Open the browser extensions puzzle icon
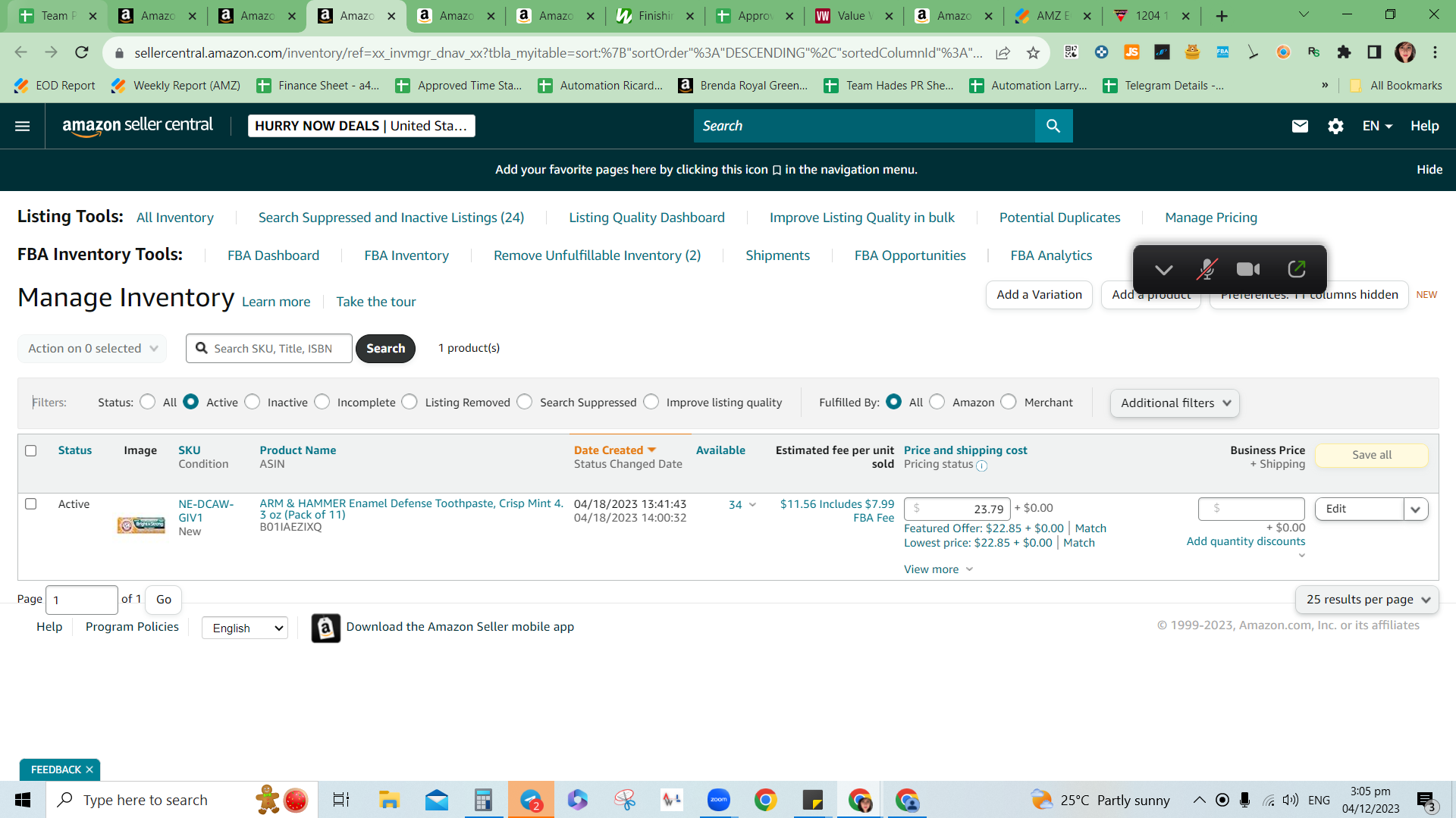This screenshot has width=1456, height=818. 1344,52
